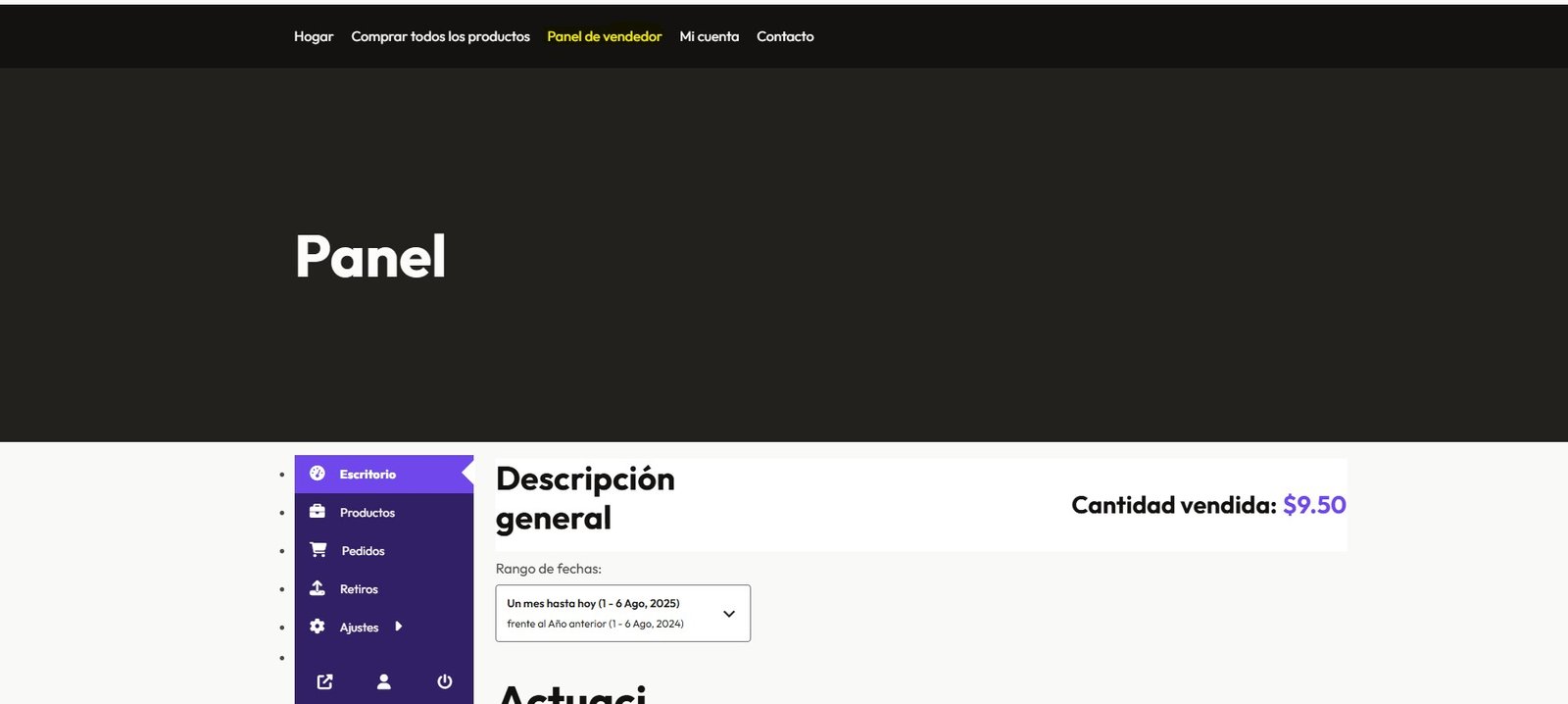Screen dimensions: 1568x704
Task: Click the Ajustes gear icon
Action: click(318, 627)
